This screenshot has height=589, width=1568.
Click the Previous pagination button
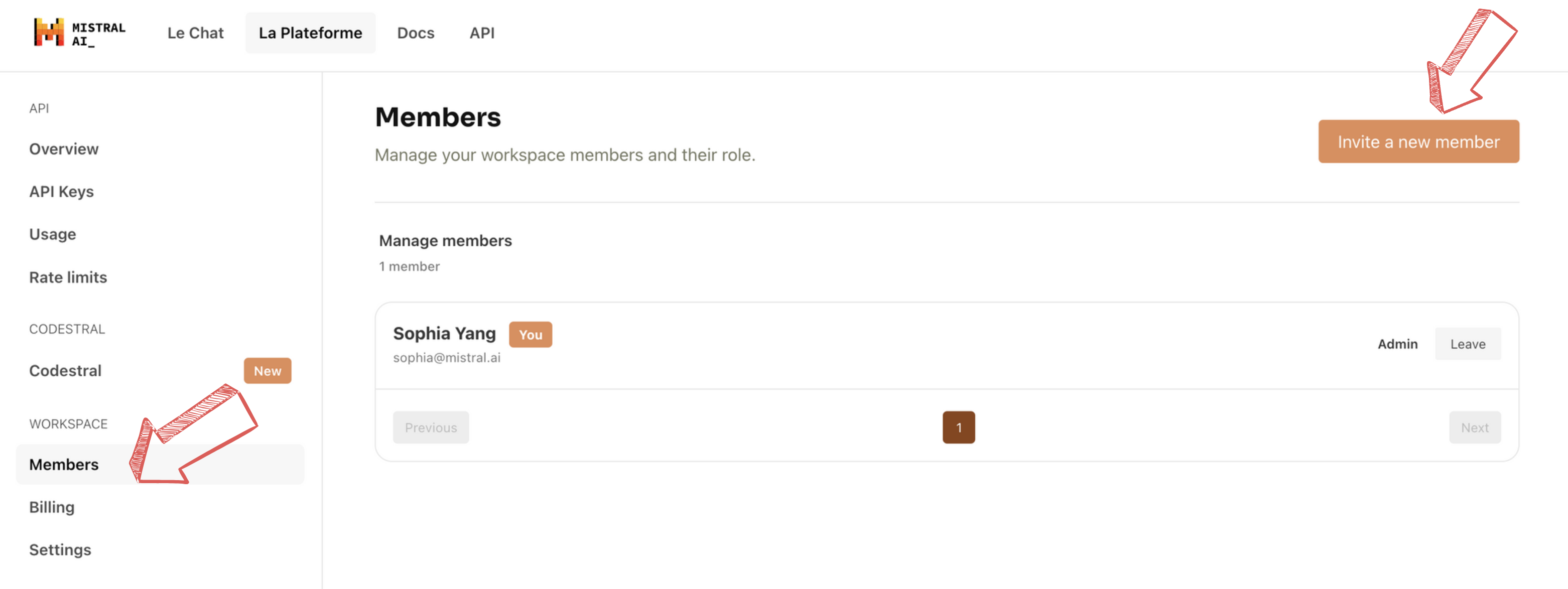pos(431,427)
